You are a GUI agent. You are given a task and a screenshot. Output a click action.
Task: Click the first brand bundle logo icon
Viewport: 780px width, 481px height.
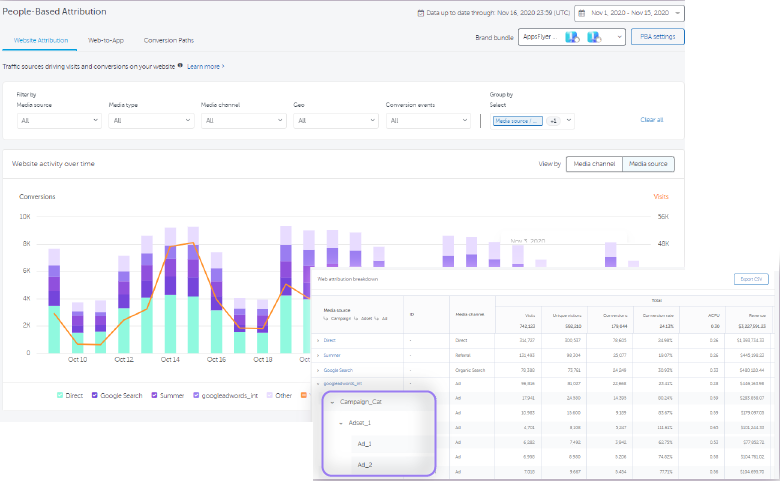click(x=573, y=37)
